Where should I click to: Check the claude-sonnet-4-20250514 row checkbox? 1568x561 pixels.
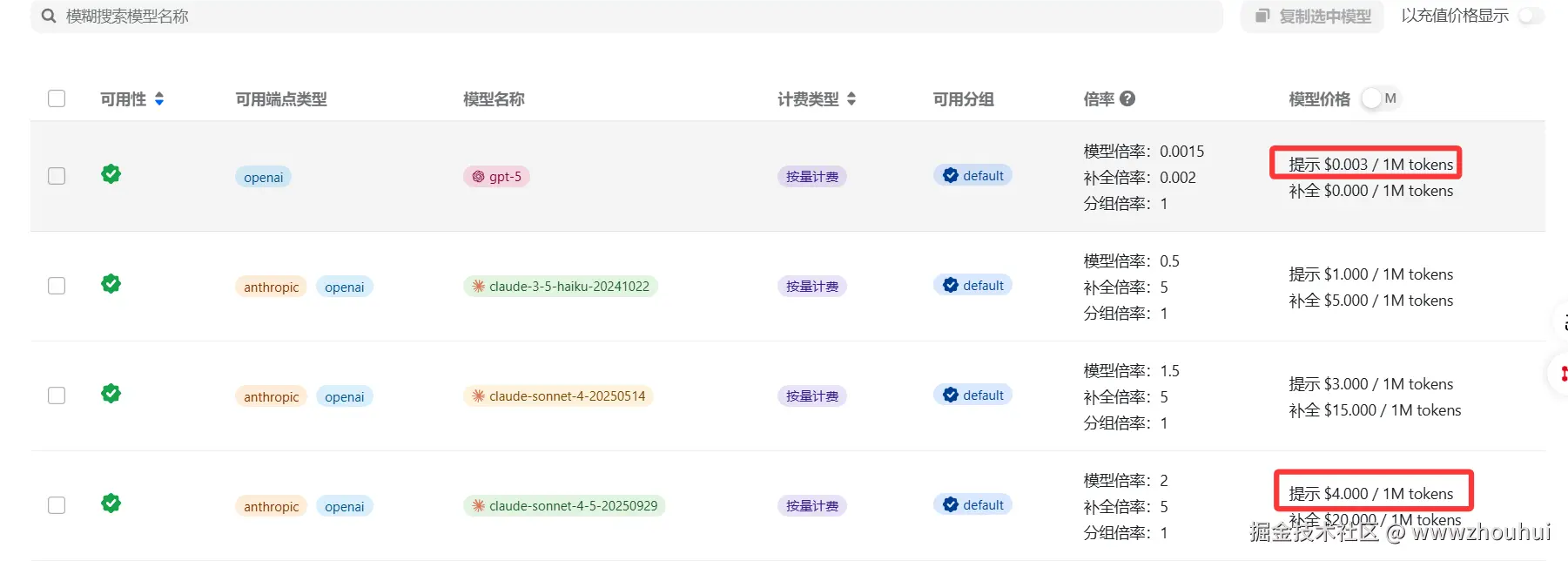tap(57, 395)
